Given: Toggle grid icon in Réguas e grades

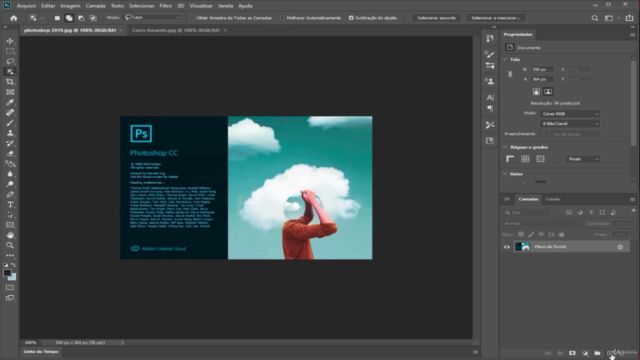Looking at the screenshot, I should pos(525,159).
